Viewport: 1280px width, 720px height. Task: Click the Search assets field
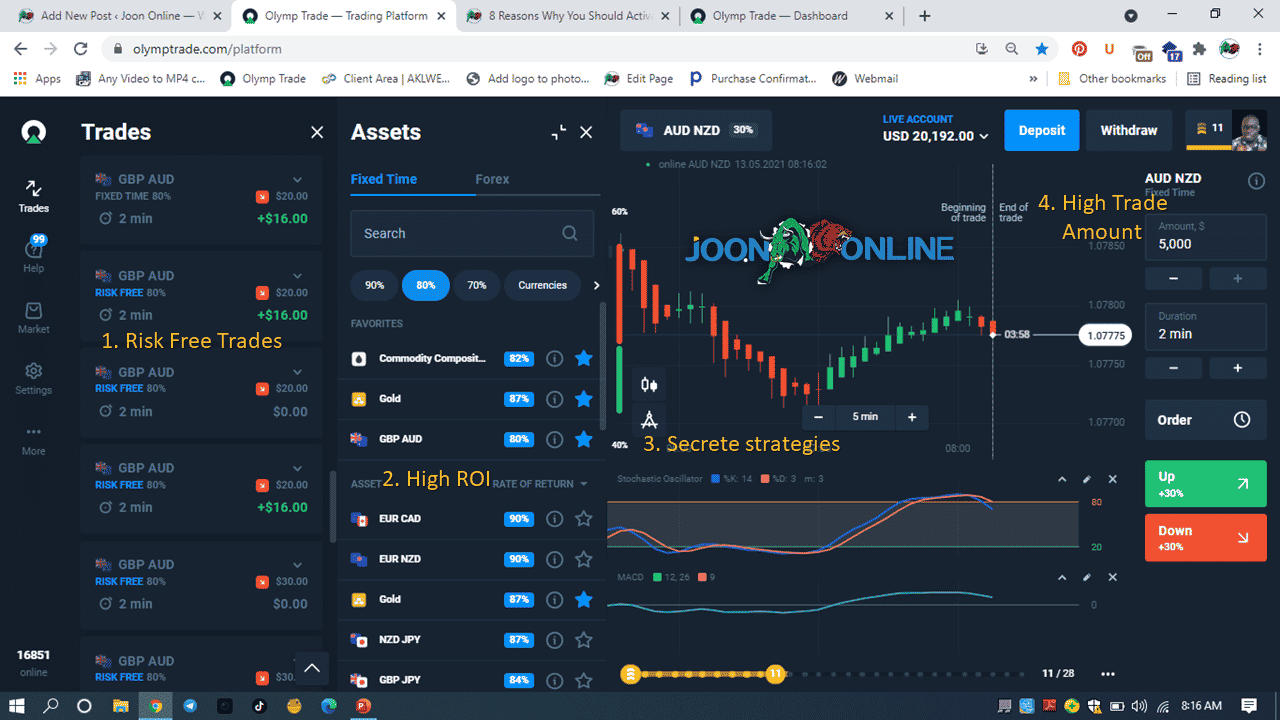point(472,233)
